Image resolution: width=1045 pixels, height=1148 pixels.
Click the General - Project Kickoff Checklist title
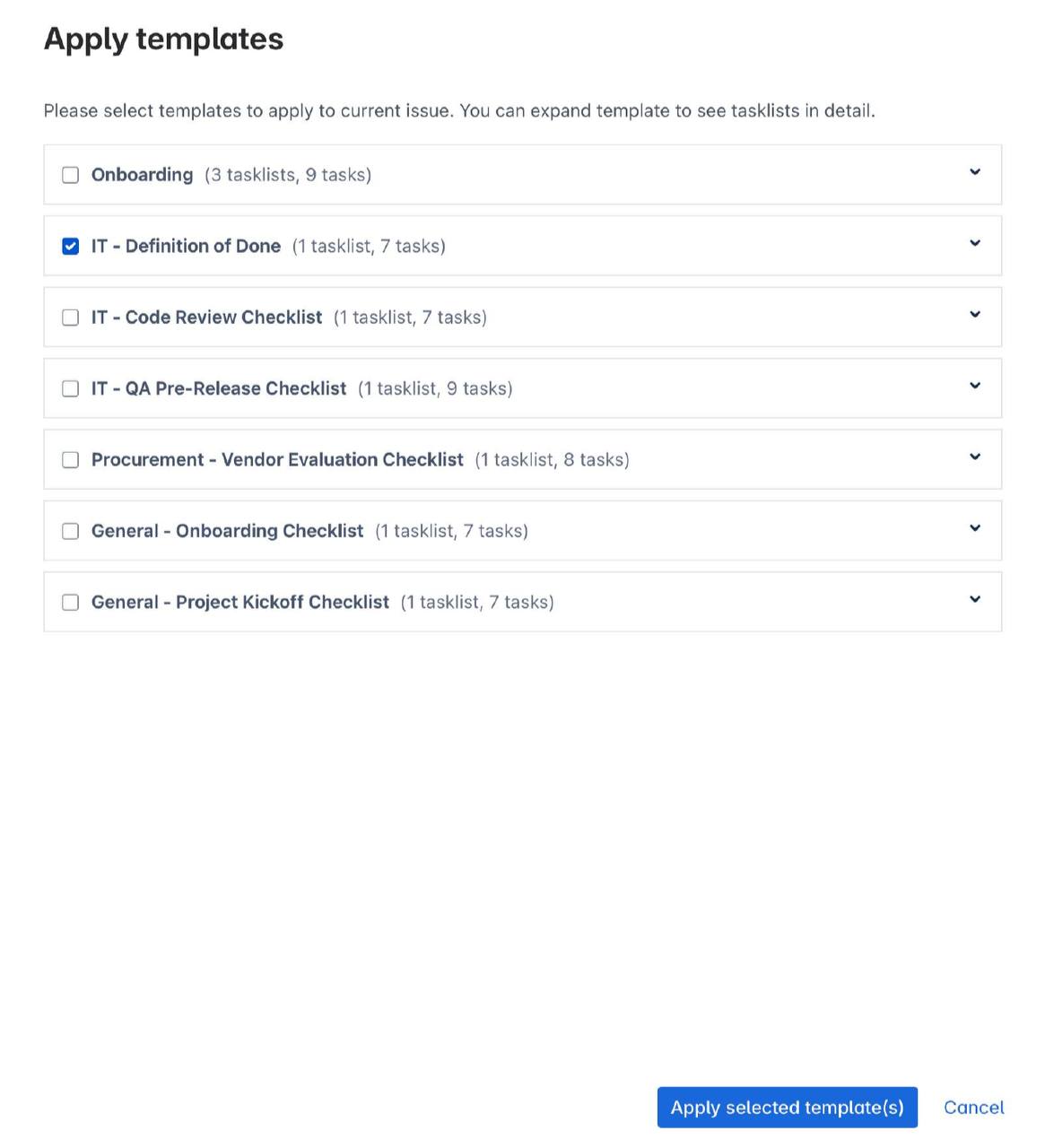(x=240, y=603)
